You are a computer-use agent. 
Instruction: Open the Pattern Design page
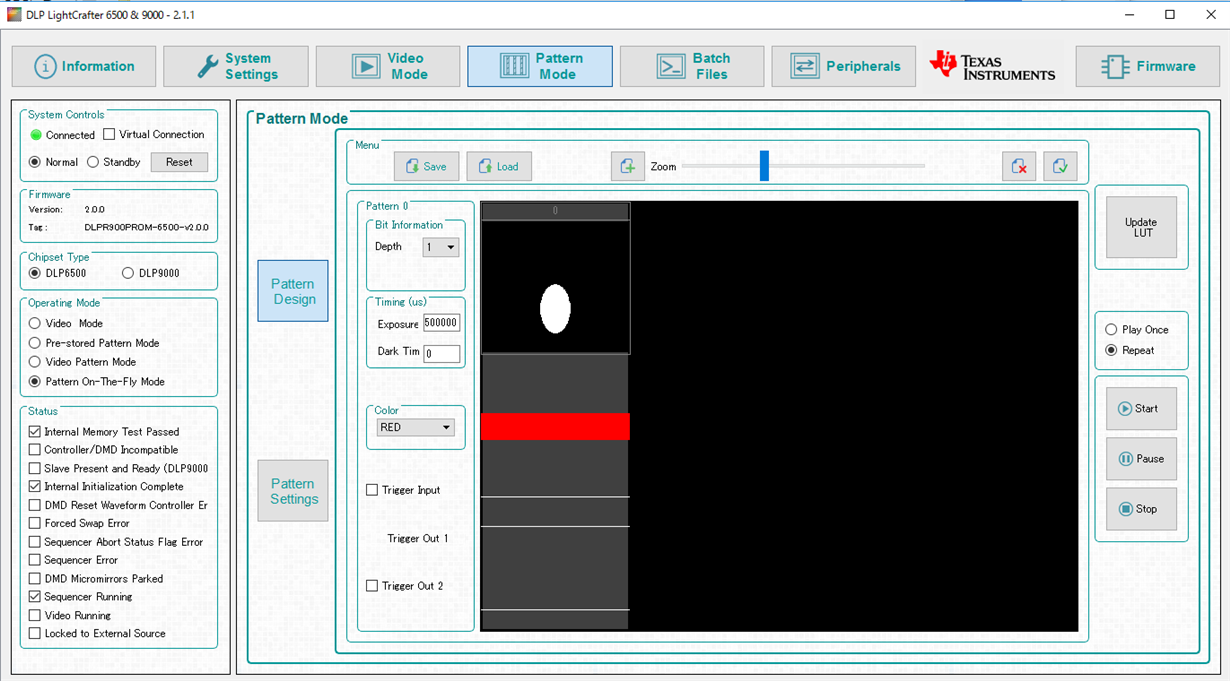tap(293, 291)
